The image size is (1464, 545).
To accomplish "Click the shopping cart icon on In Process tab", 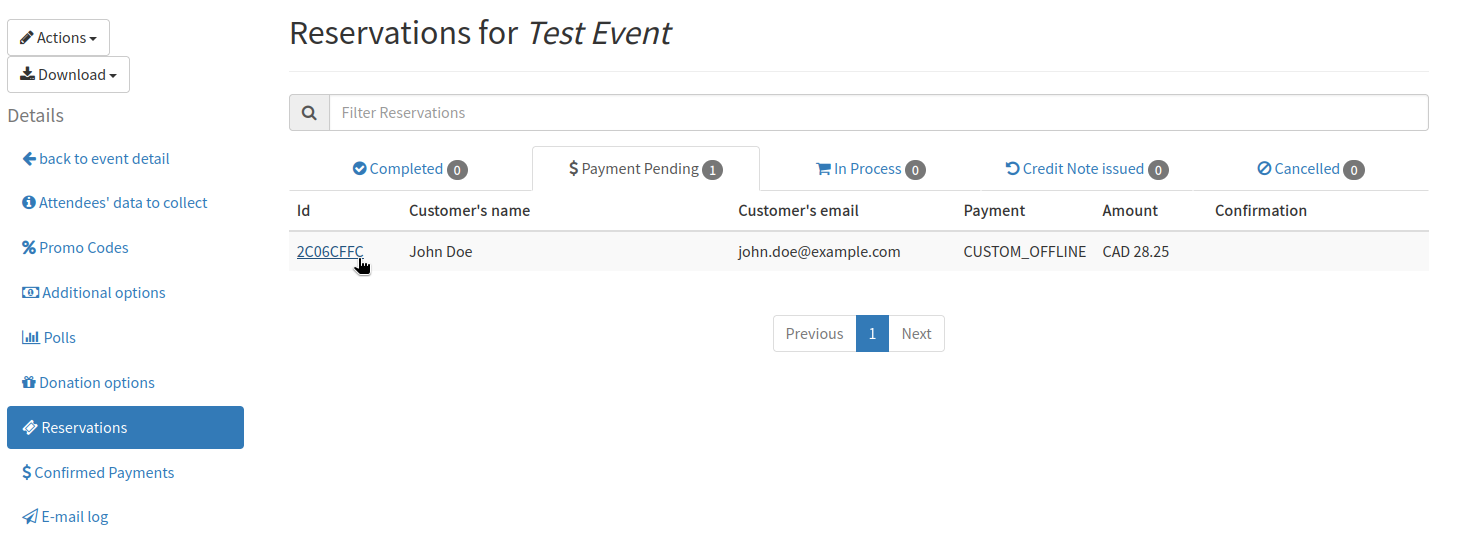I will tap(824, 169).
